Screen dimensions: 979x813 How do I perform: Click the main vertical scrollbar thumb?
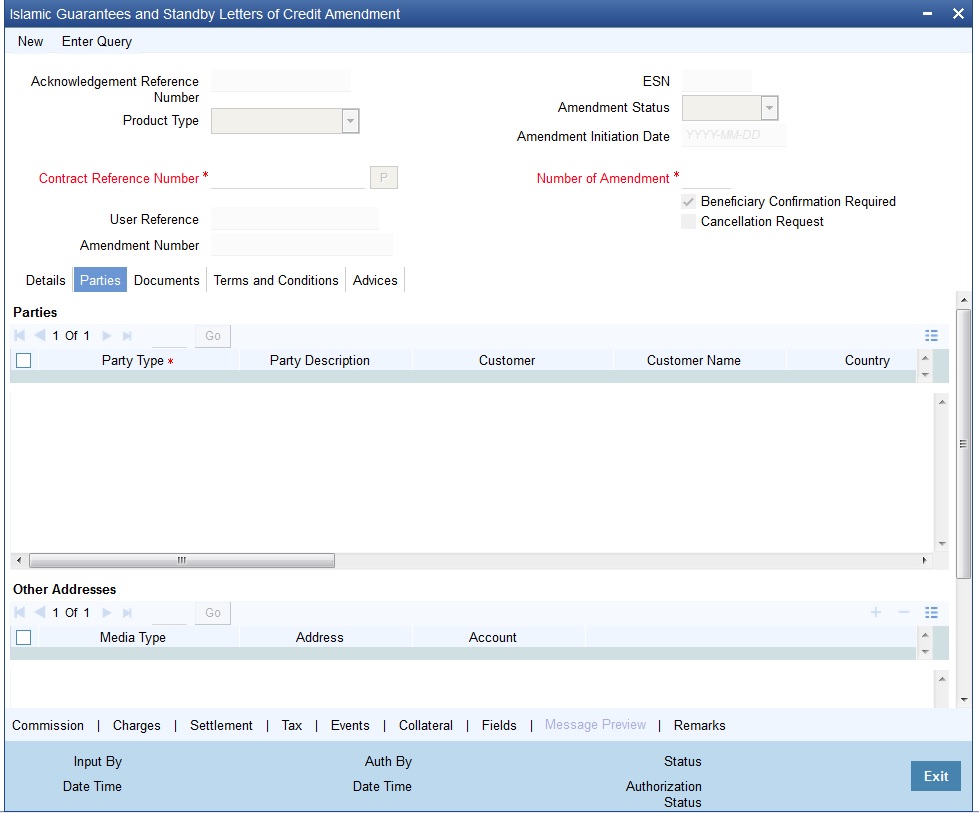[963, 443]
